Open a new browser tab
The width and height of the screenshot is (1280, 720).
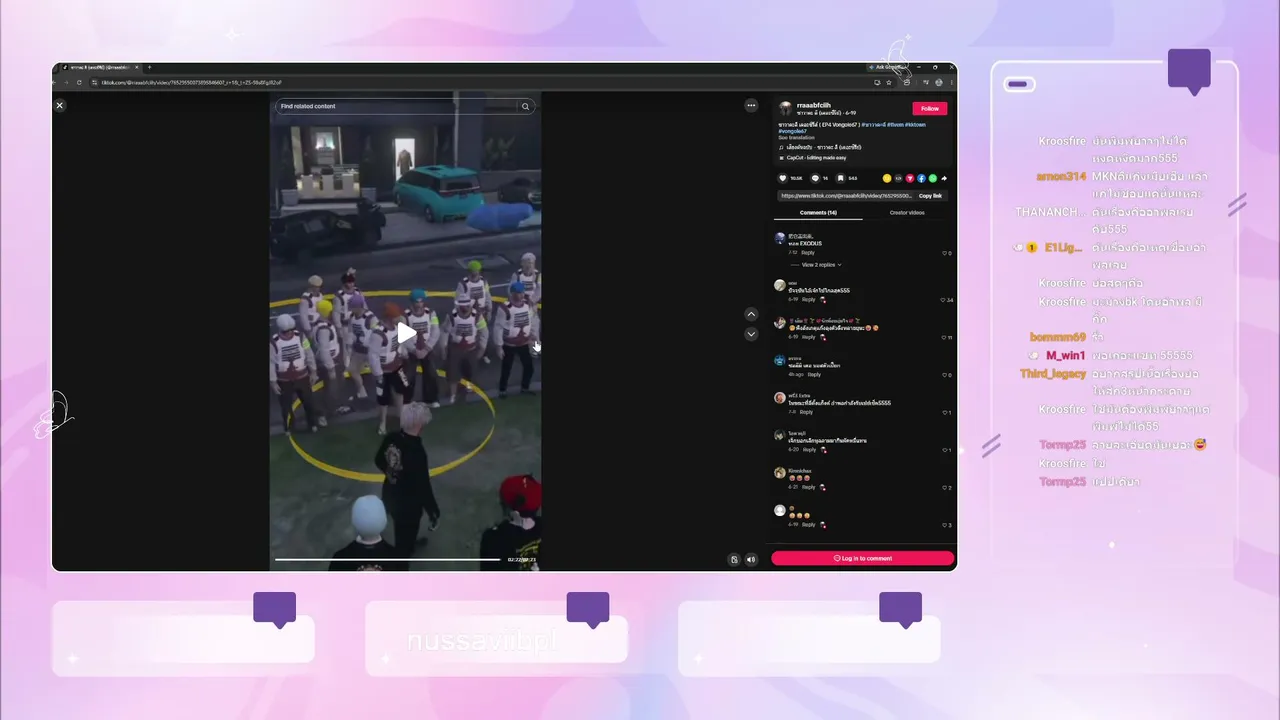(x=149, y=68)
